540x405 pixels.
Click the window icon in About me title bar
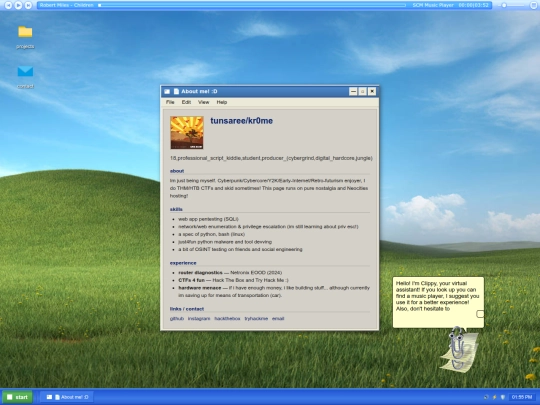click(x=167, y=91)
